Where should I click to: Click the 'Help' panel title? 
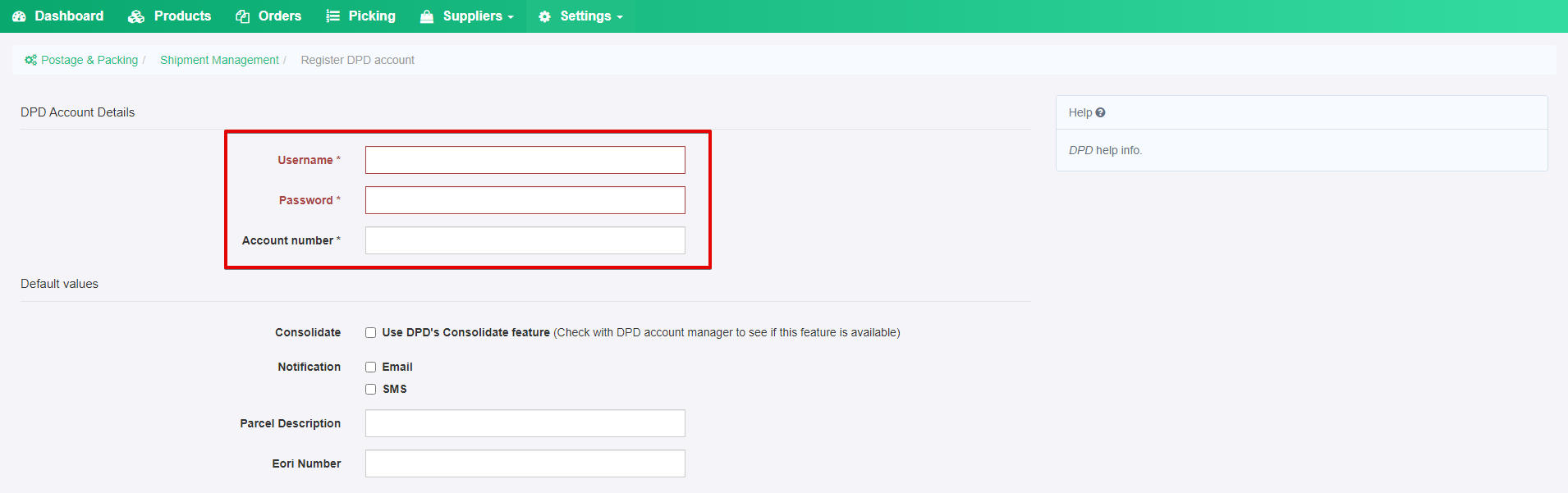pyautogui.click(x=1080, y=112)
